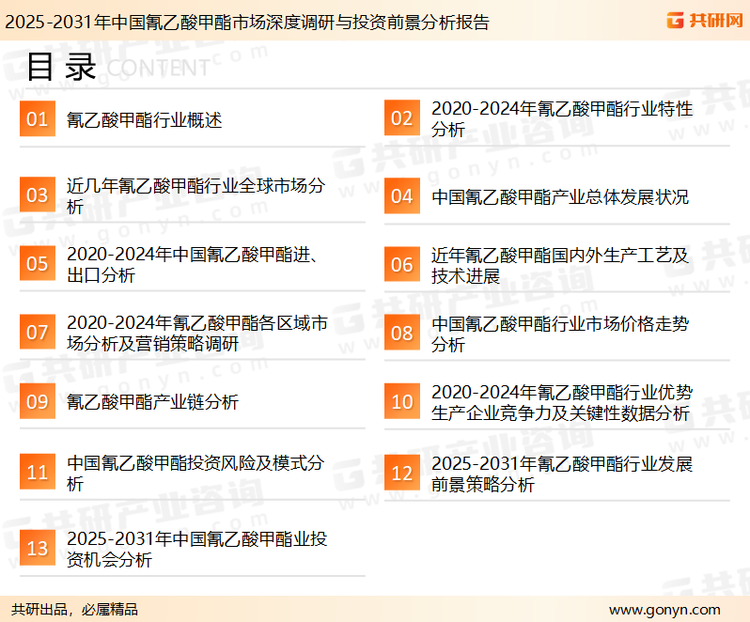This screenshot has width=750, height=622.
Task: Open chapter 各区域市场分析及营销策略调研
Action: pyautogui.click(x=197, y=333)
